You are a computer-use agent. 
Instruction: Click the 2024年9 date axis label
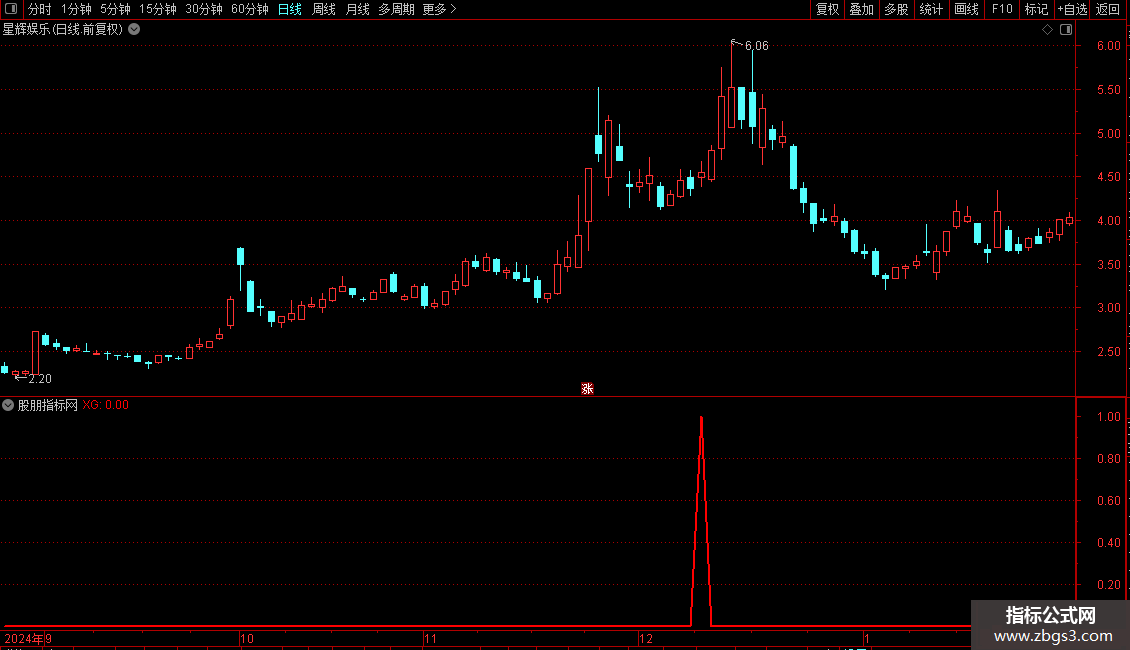tap(28, 638)
